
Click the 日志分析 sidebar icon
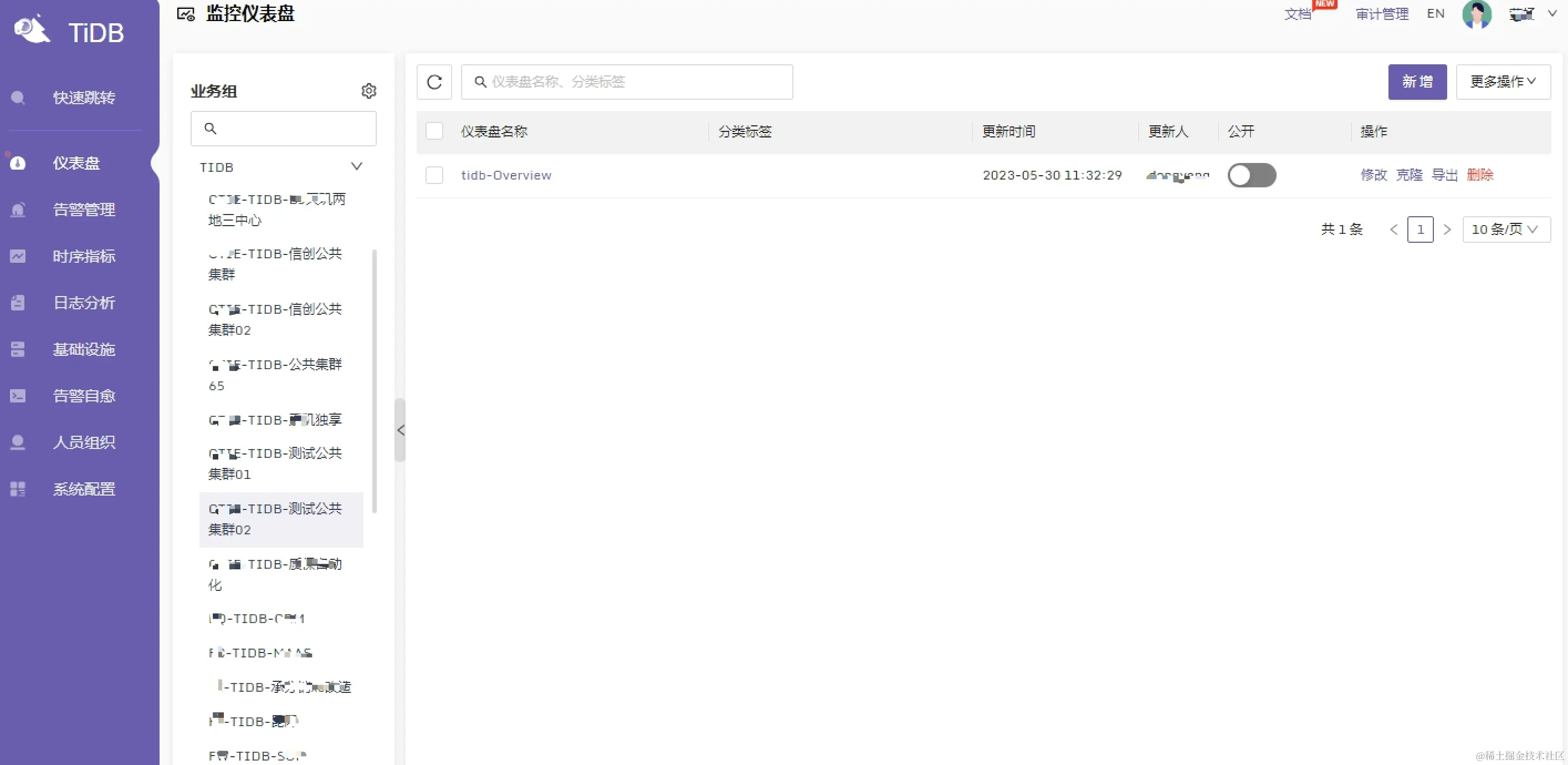pyautogui.click(x=18, y=303)
